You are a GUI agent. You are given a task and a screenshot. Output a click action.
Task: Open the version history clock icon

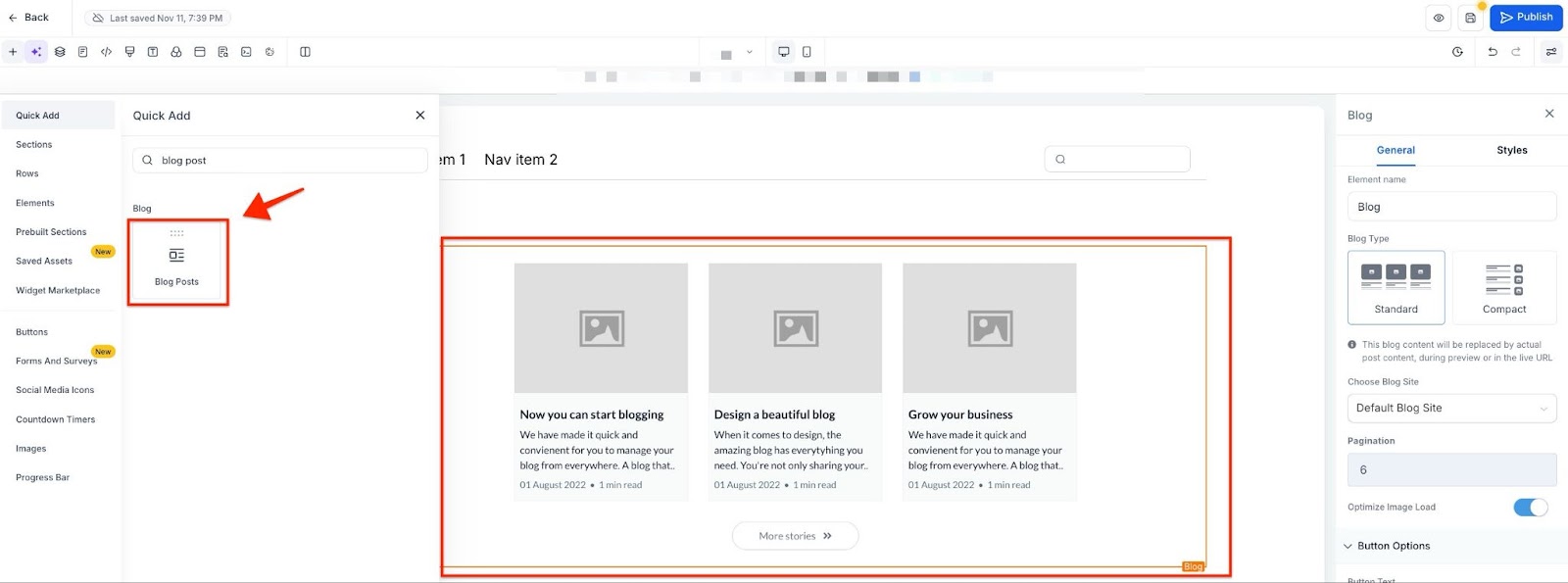pos(1457,52)
